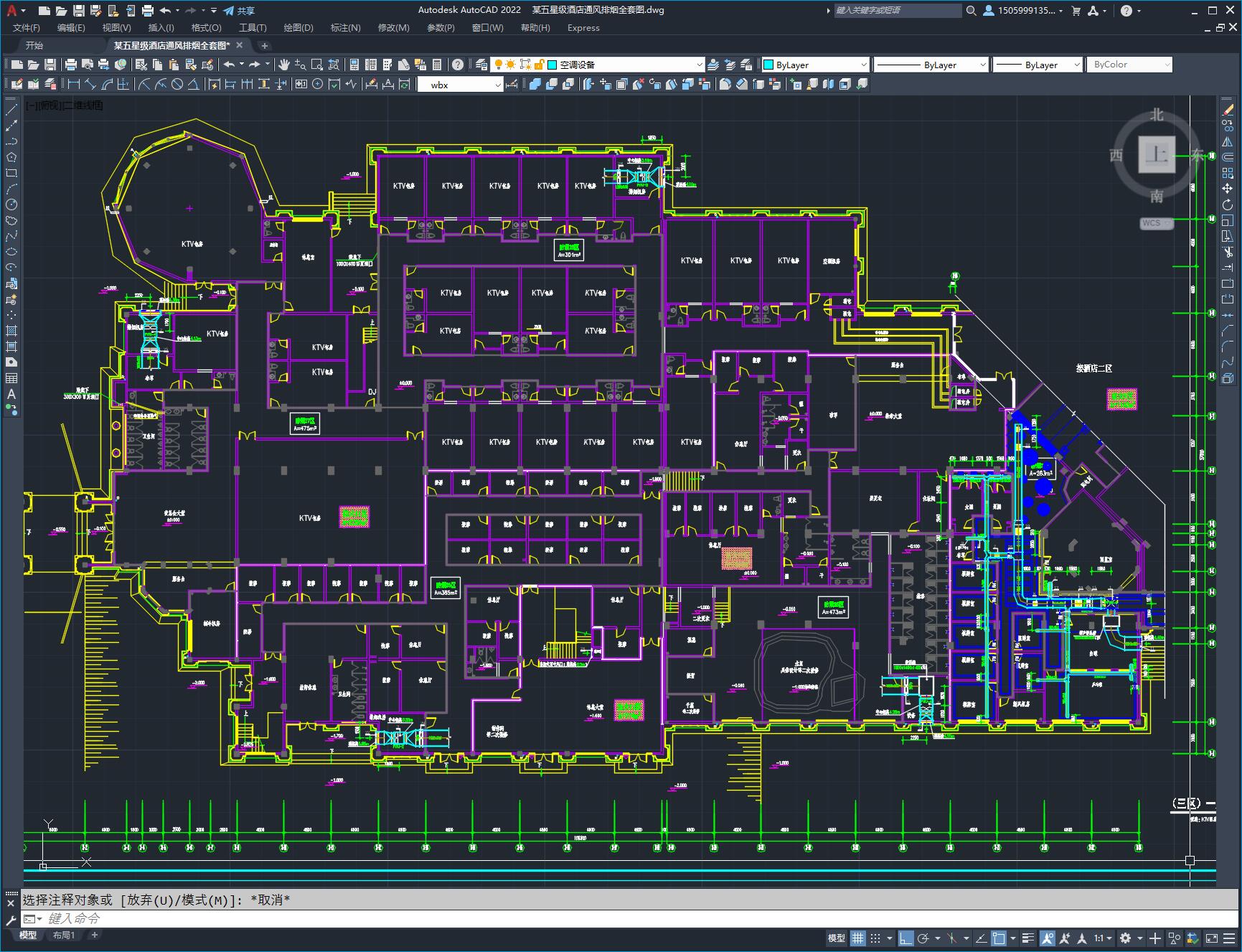Click the ViewCube top face (上)
The height and width of the screenshot is (952, 1242).
pyautogui.click(x=1157, y=154)
